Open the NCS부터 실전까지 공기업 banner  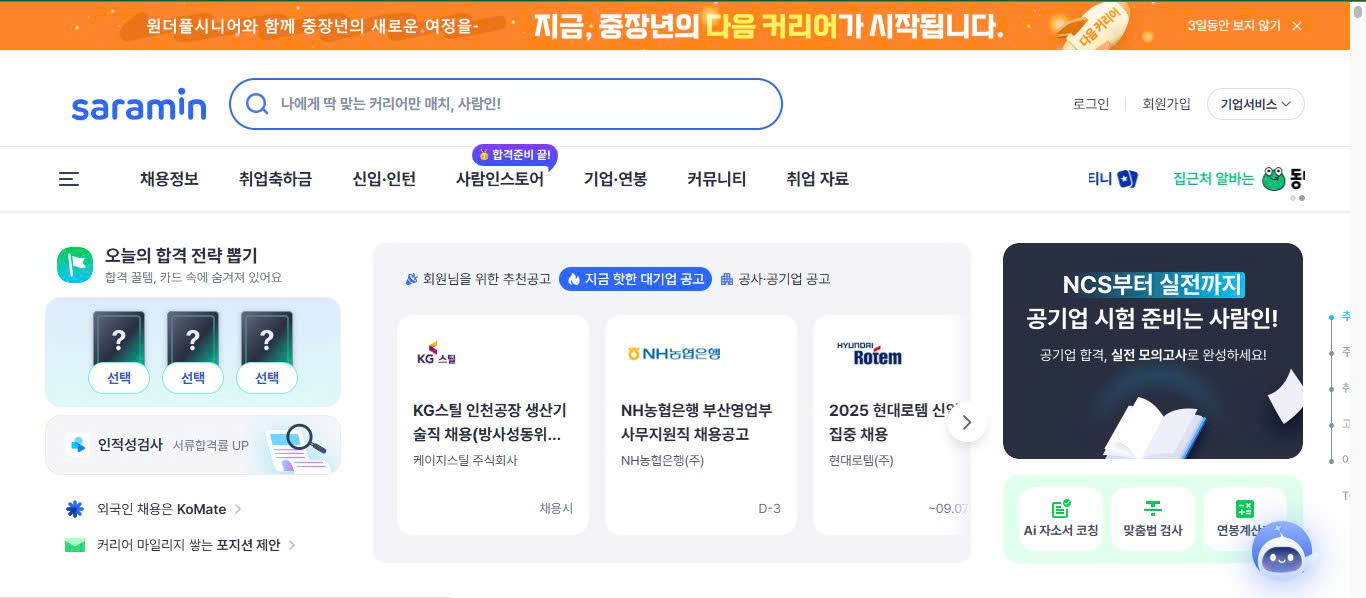pyautogui.click(x=1153, y=351)
